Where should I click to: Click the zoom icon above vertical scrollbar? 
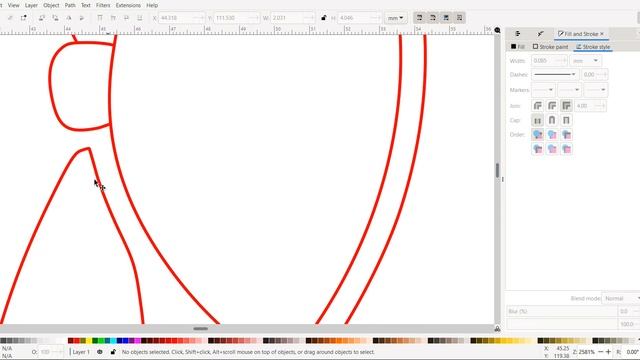coord(497,31)
